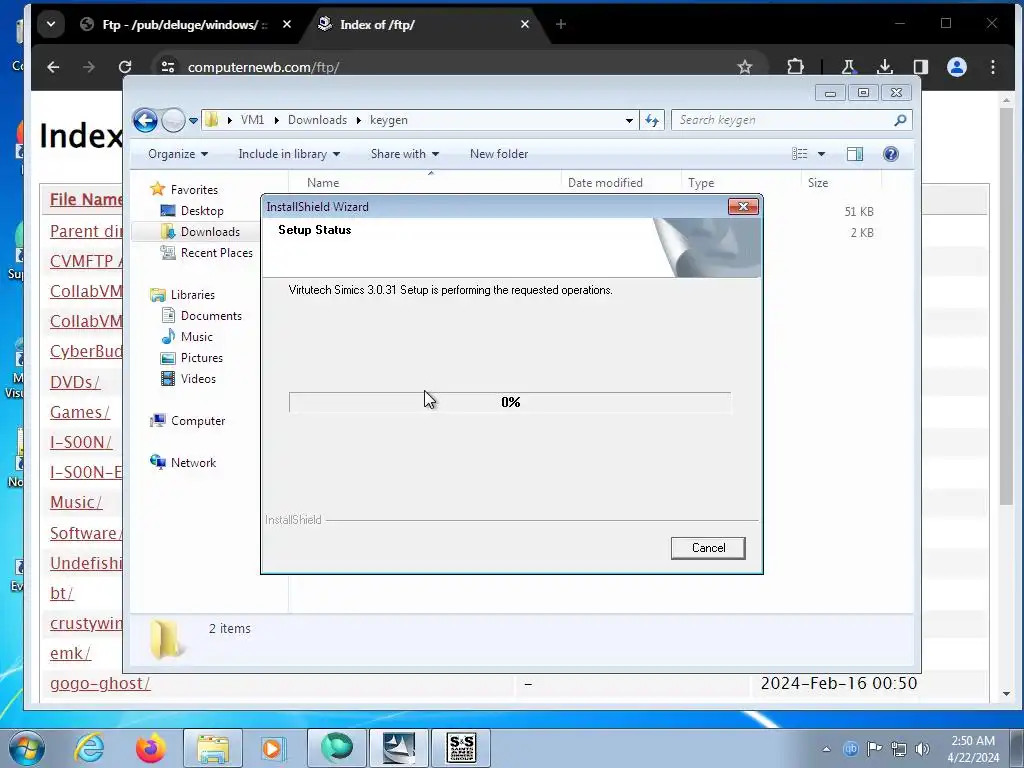Select Computer in the navigation pane

coord(198,421)
